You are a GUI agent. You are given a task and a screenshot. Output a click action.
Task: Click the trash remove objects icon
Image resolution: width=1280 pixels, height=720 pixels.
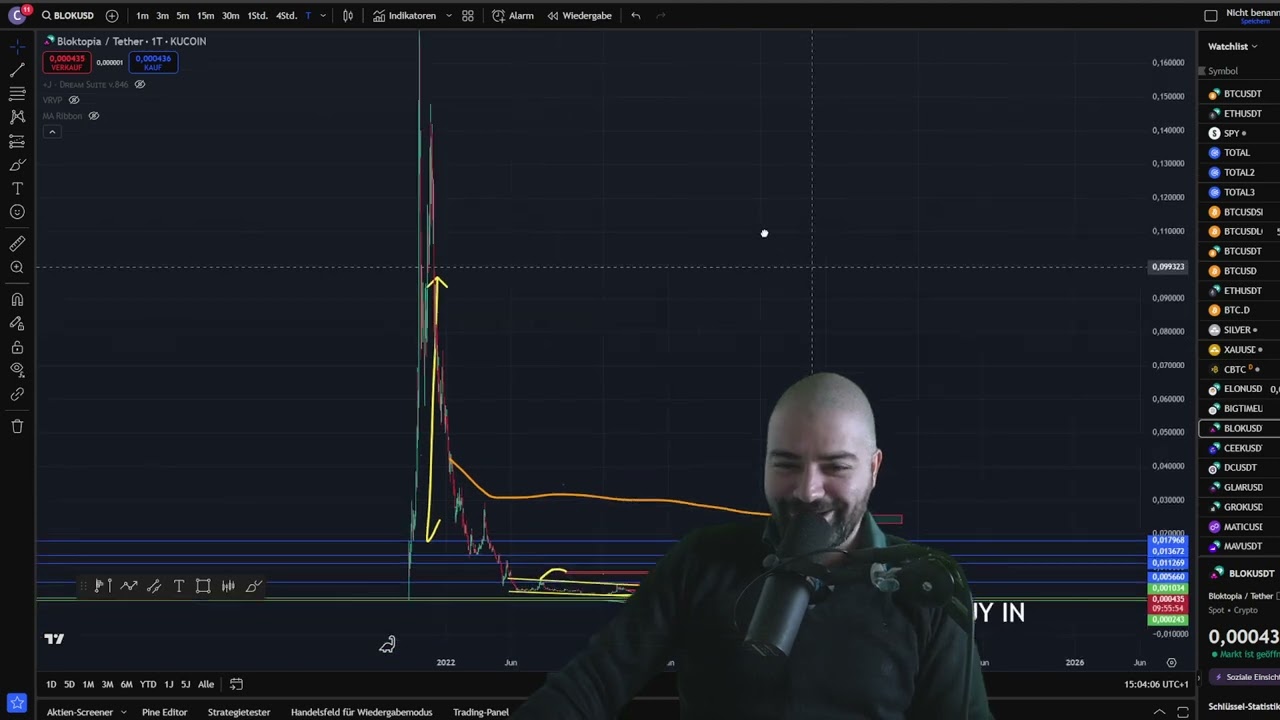click(x=17, y=426)
